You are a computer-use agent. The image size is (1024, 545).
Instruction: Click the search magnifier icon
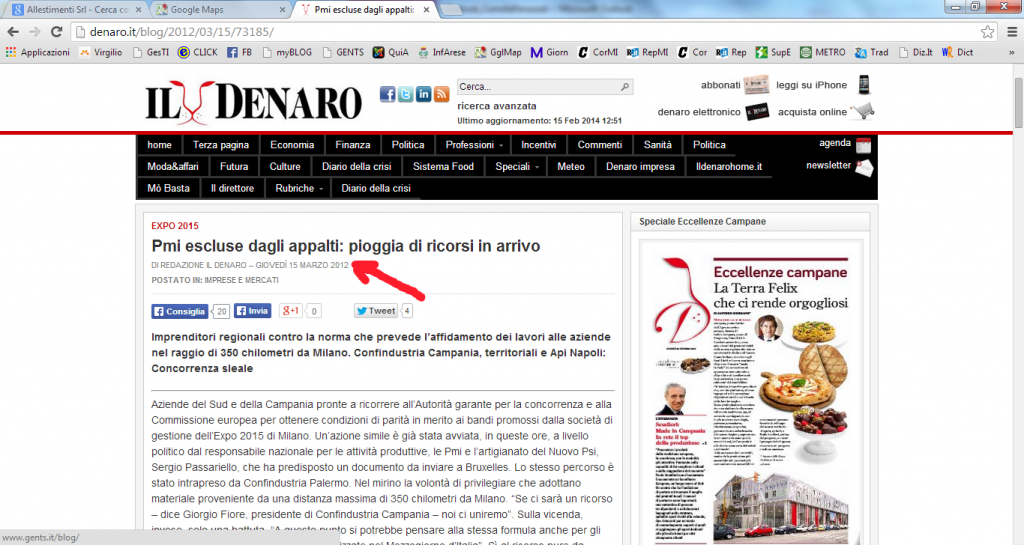point(625,86)
